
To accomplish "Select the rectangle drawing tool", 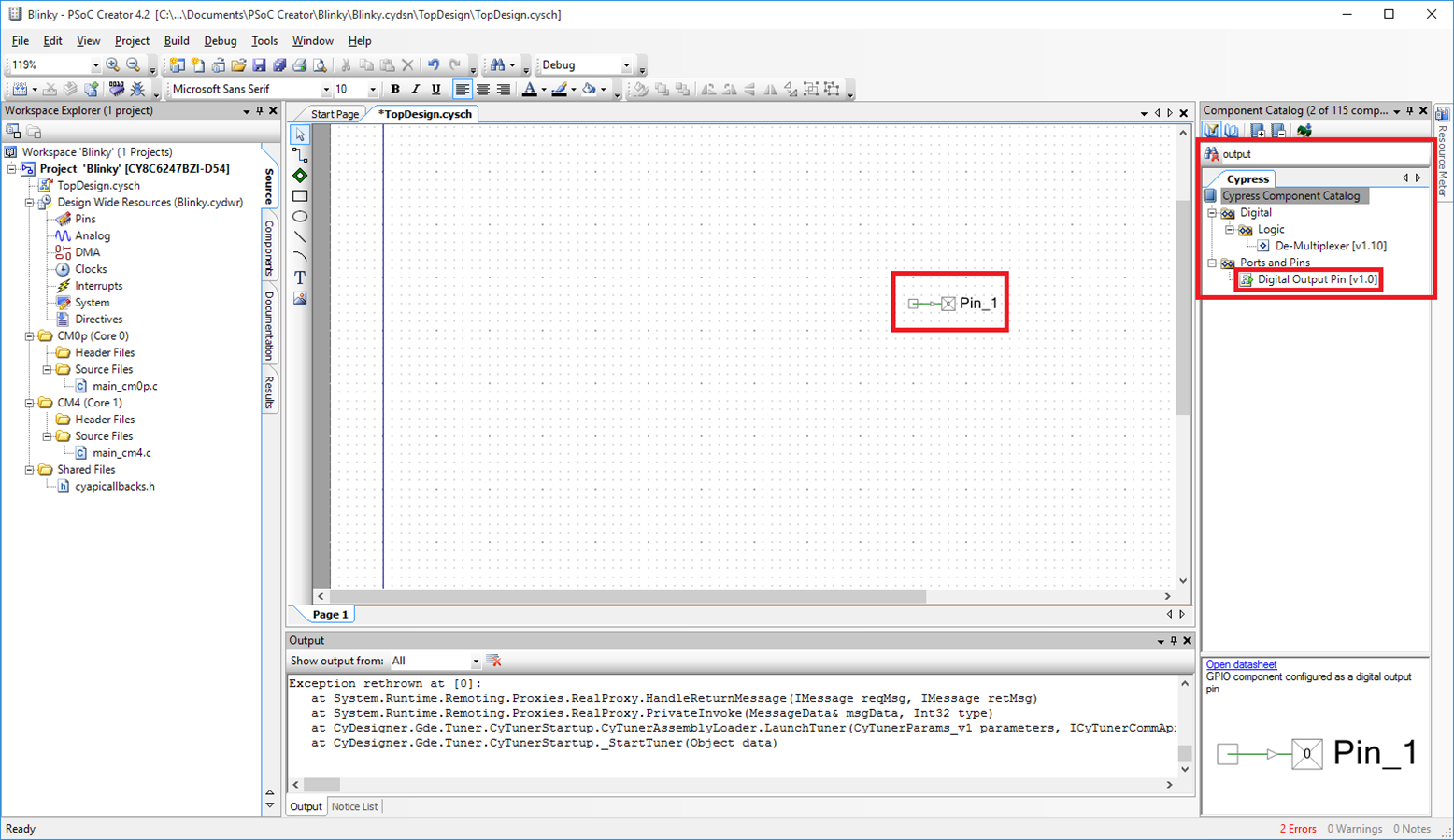I will click(x=300, y=196).
